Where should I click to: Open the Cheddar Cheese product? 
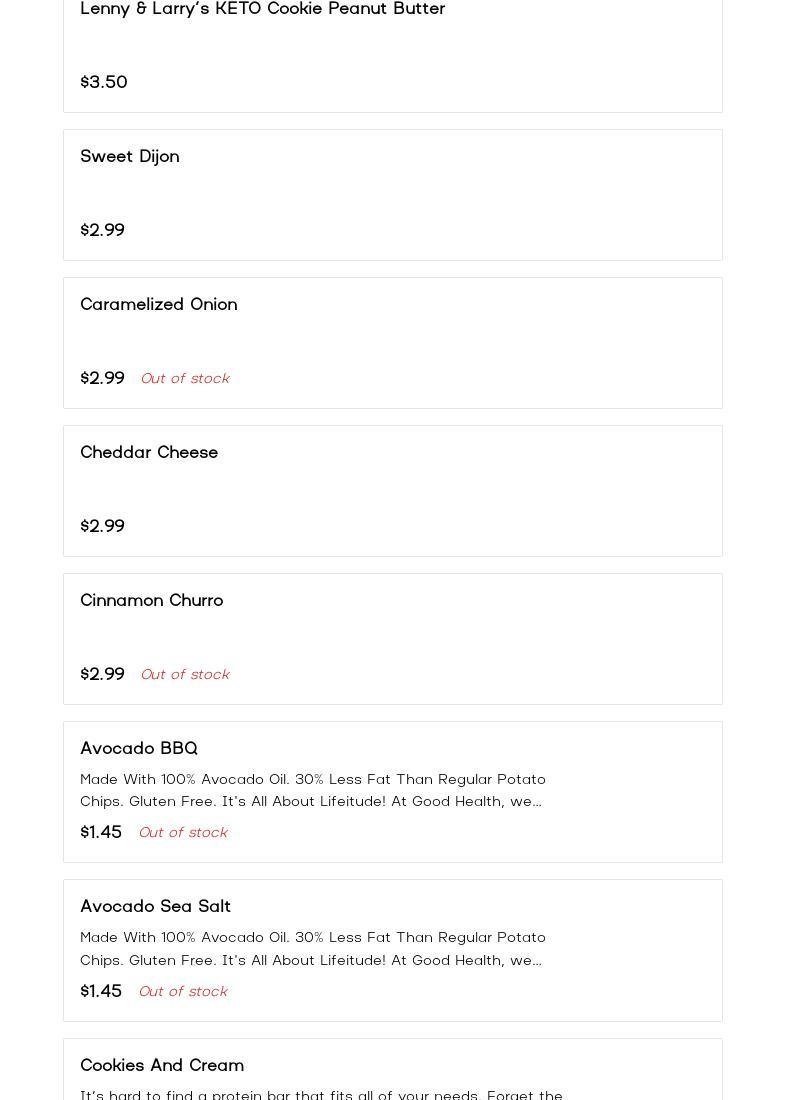click(149, 452)
